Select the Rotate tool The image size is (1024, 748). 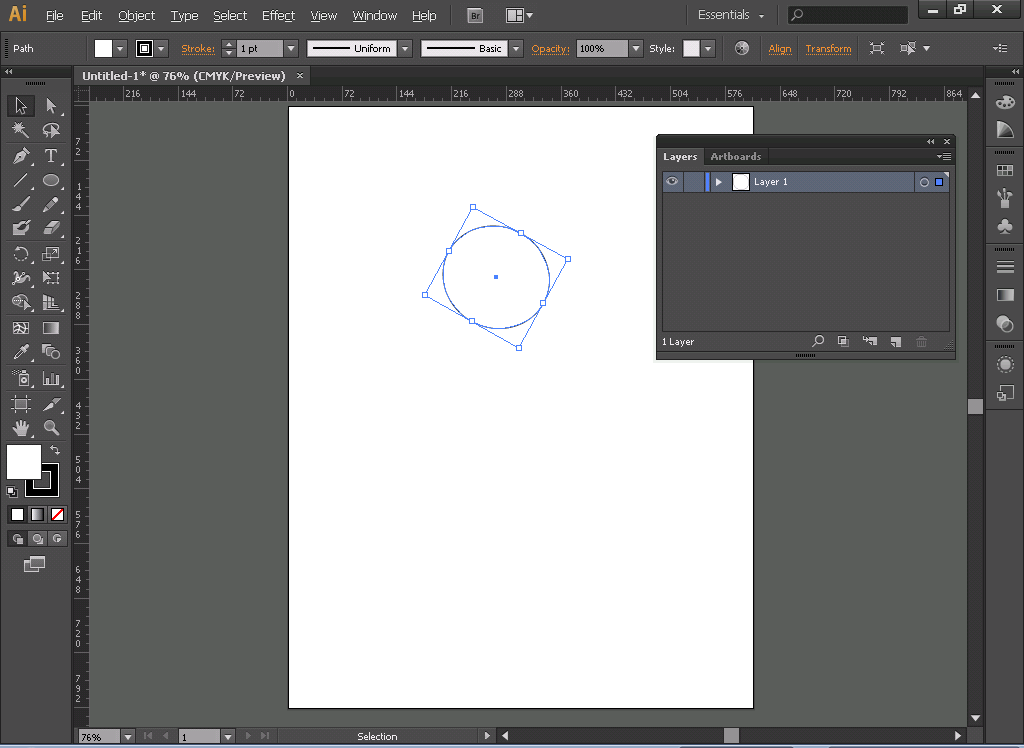[x=21, y=253]
